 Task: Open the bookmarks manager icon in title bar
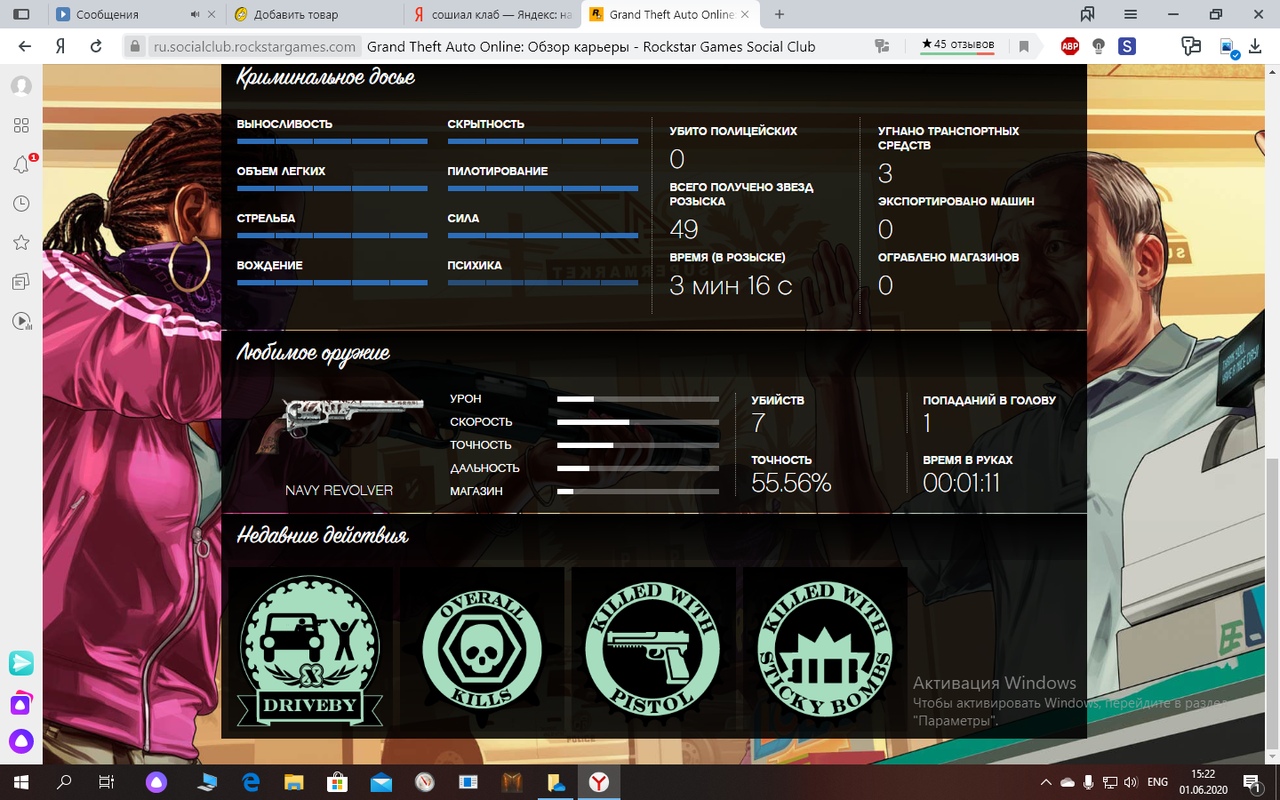coord(1087,15)
